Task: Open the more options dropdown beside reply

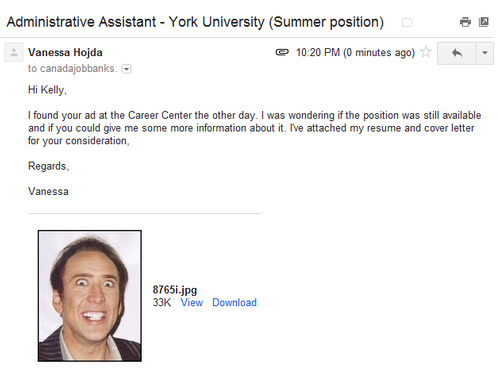Action: 485,53
